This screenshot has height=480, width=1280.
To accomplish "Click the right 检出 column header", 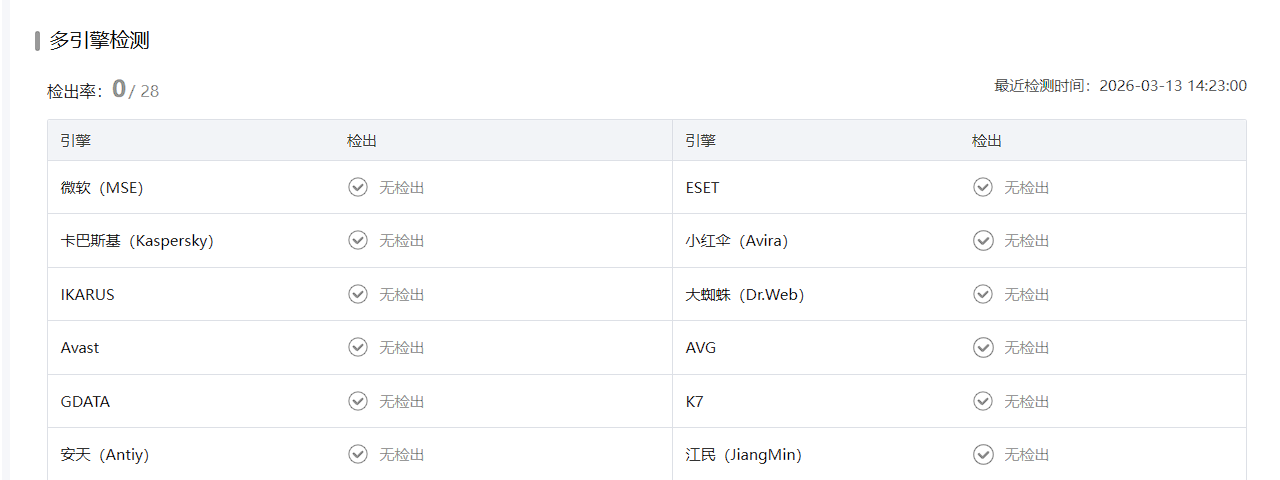I will (986, 141).
